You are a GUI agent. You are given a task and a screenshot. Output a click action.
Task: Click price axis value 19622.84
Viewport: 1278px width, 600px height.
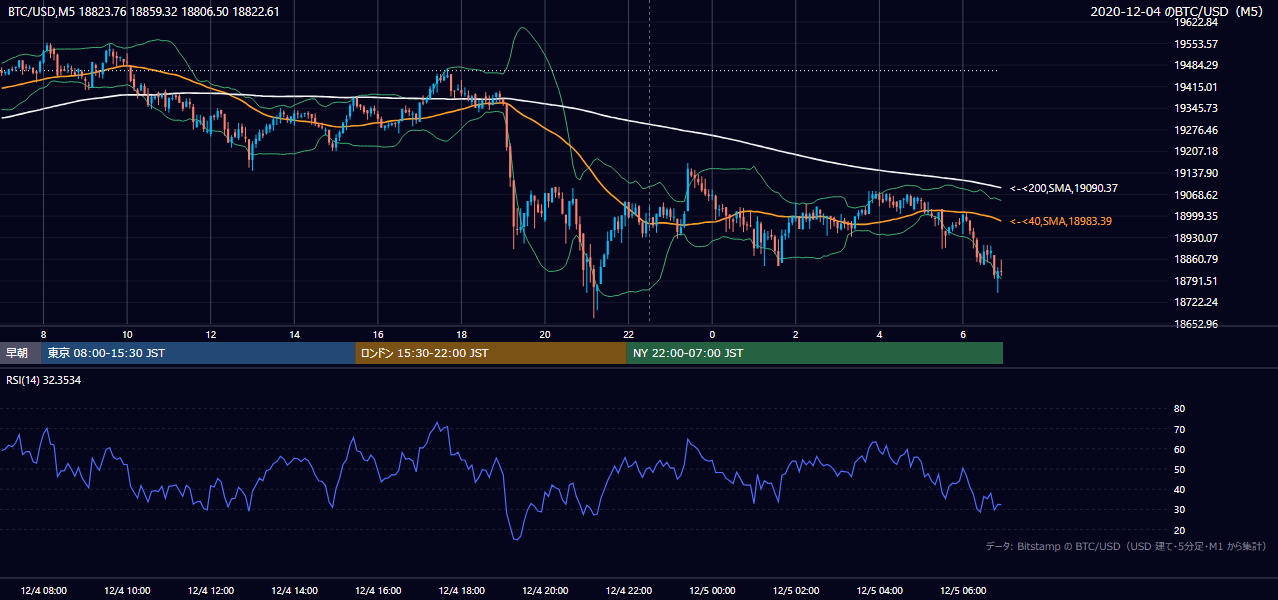click(x=1195, y=22)
